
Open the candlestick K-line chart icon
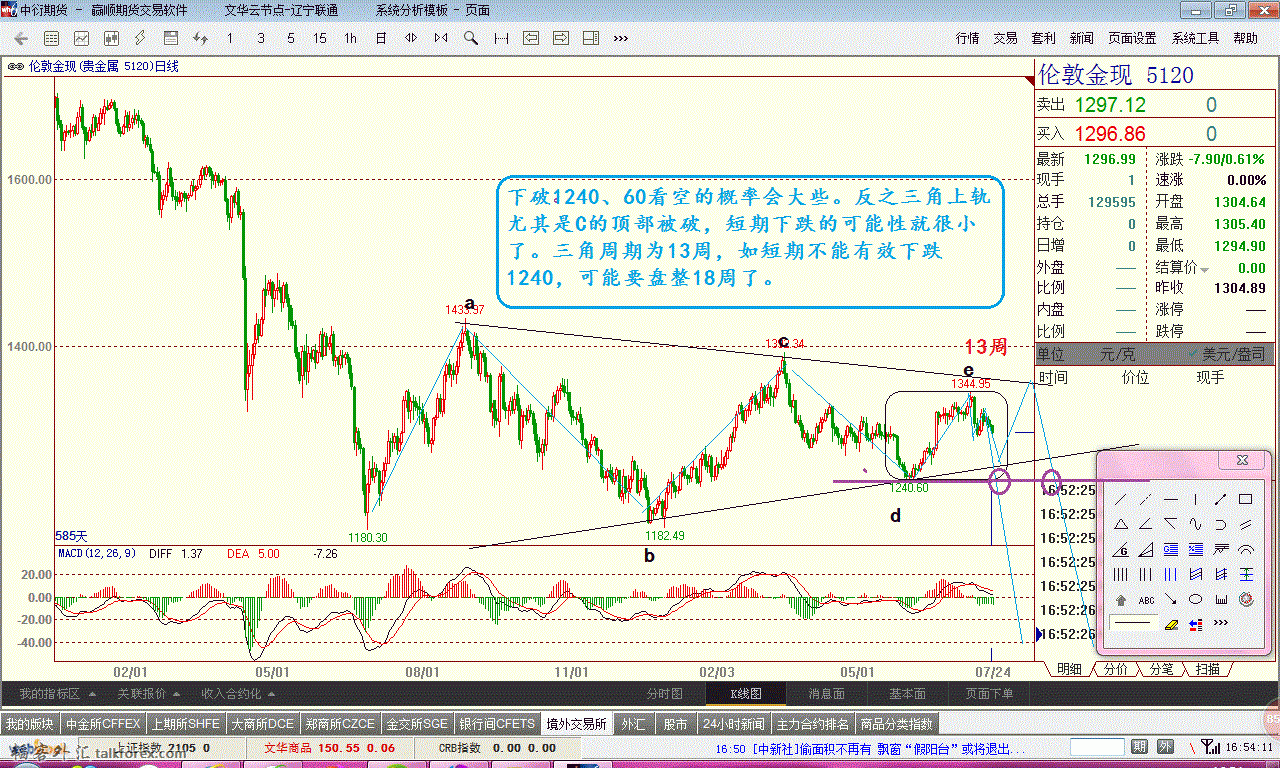111,38
